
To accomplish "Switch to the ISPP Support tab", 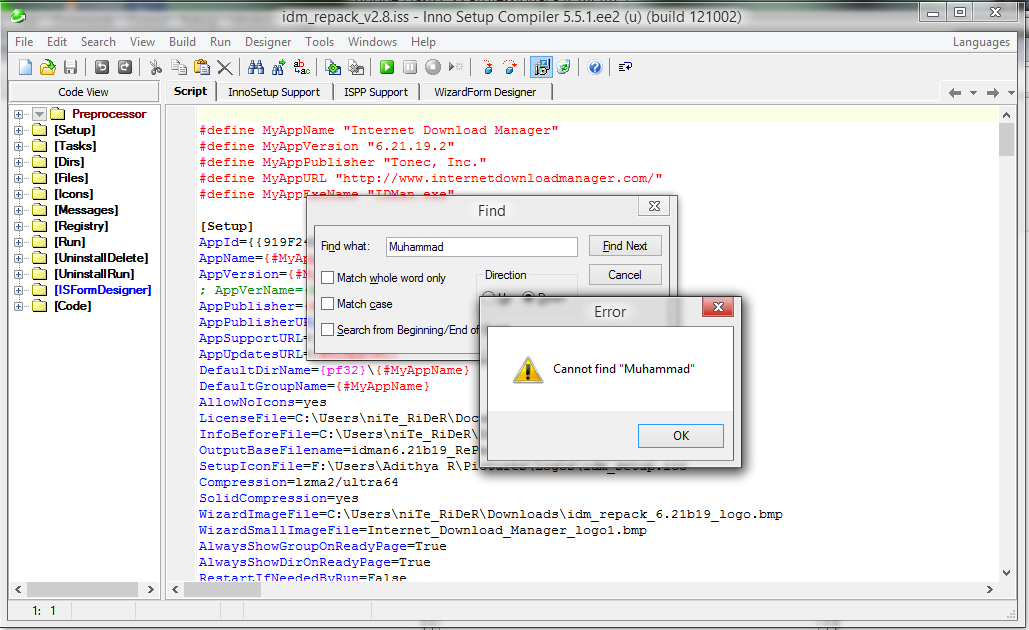I will coord(375,92).
